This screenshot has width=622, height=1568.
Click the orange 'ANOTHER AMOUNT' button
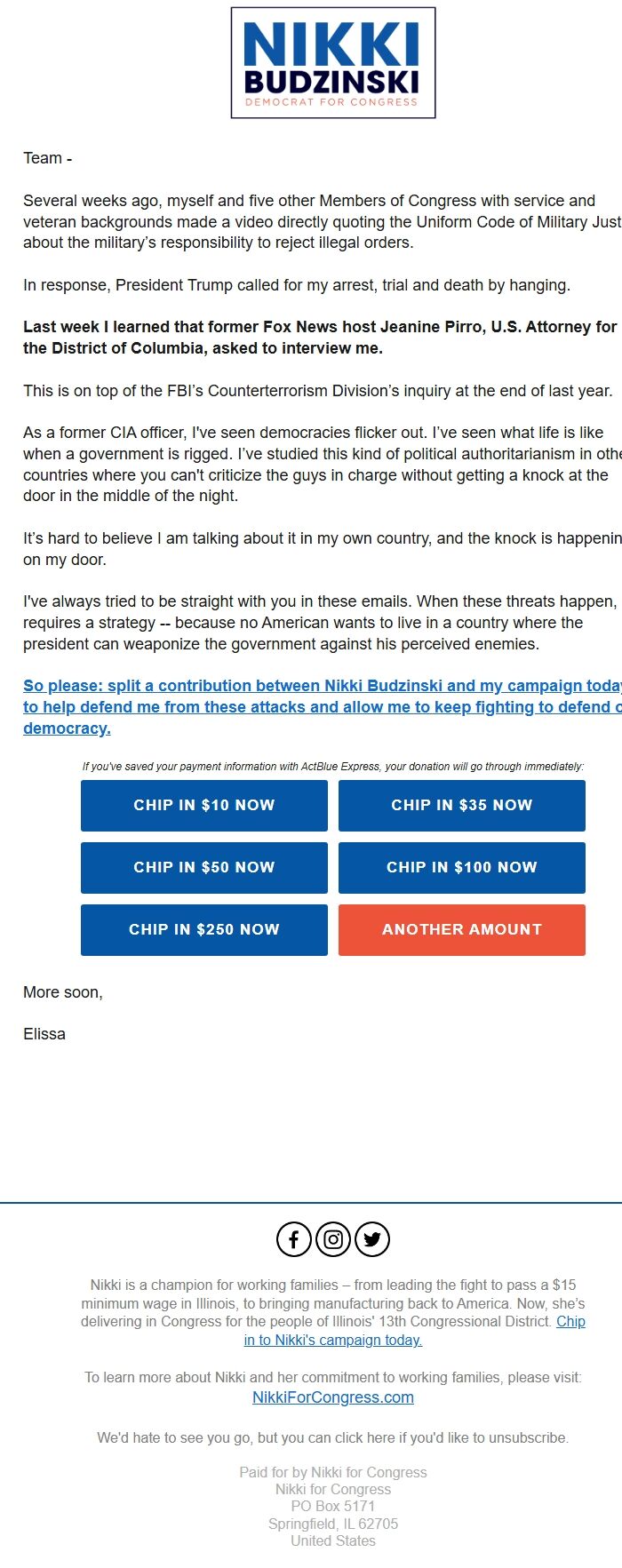pyautogui.click(x=461, y=929)
